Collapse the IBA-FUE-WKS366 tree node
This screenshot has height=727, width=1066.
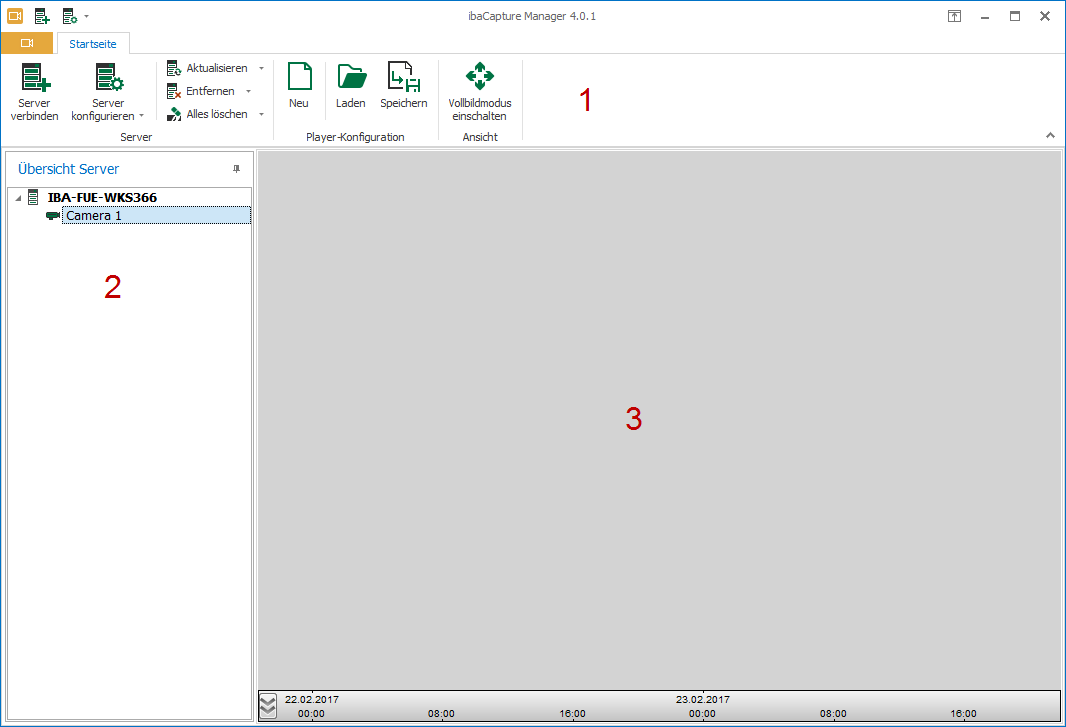[18, 198]
